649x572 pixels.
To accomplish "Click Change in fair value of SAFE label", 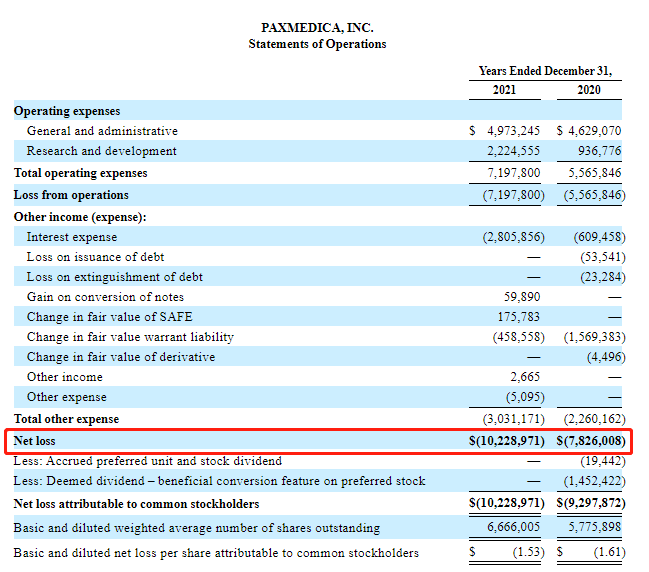I will point(110,317).
